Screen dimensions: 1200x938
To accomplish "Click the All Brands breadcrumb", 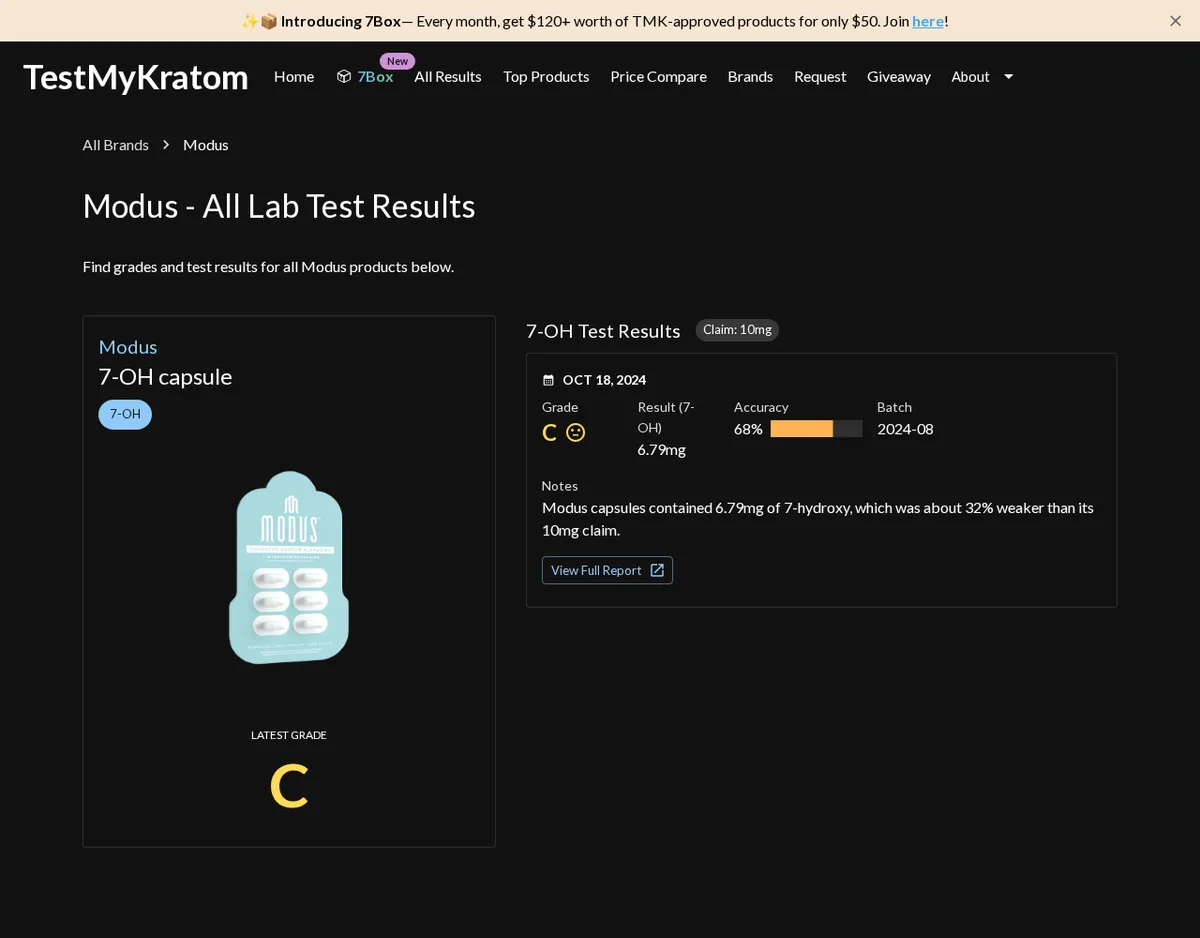I will (116, 145).
